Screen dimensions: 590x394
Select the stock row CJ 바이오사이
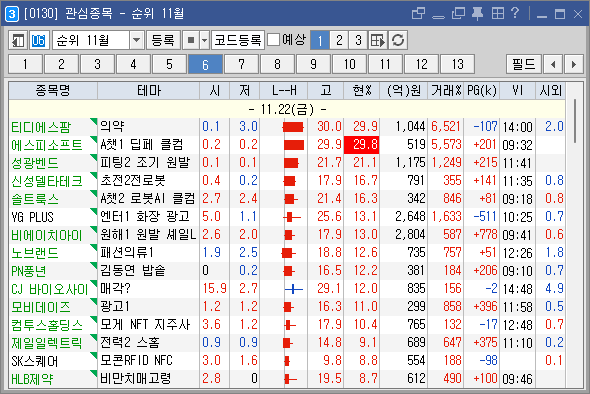(x=287, y=289)
